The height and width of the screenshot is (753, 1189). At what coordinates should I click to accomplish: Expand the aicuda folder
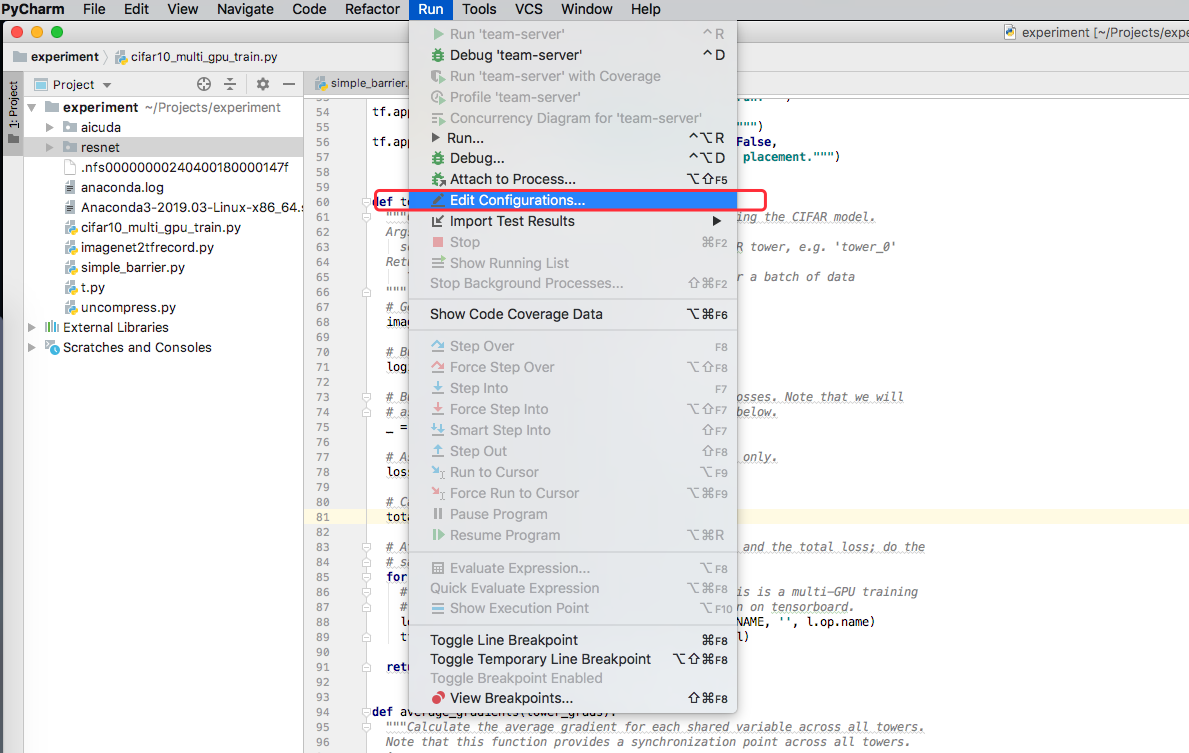pos(51,127)
